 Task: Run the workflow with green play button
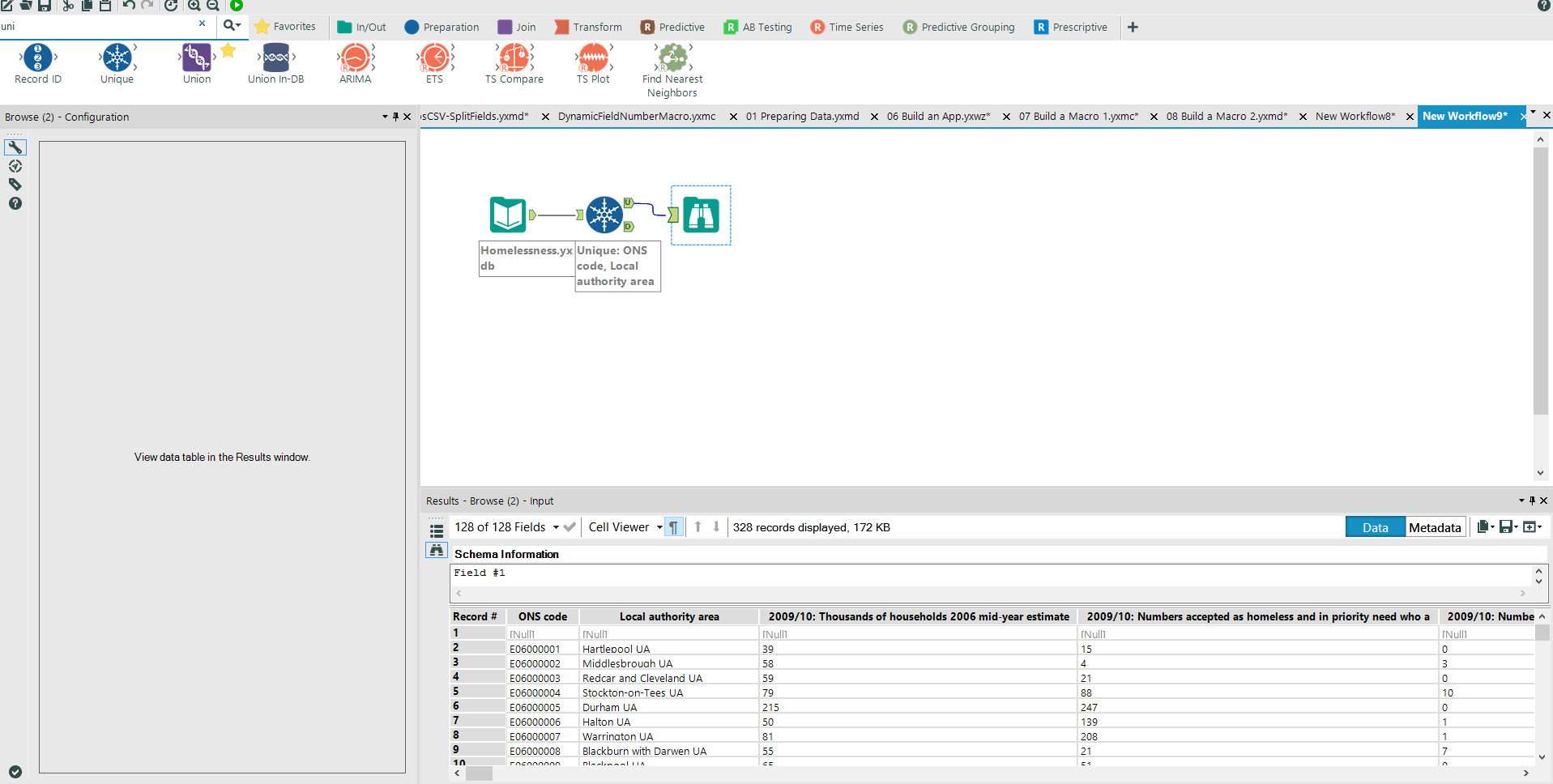coord(237,6)
